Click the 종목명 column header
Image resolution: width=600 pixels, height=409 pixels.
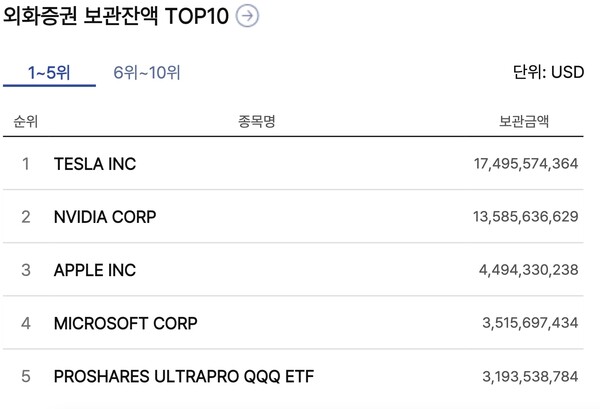257,122
